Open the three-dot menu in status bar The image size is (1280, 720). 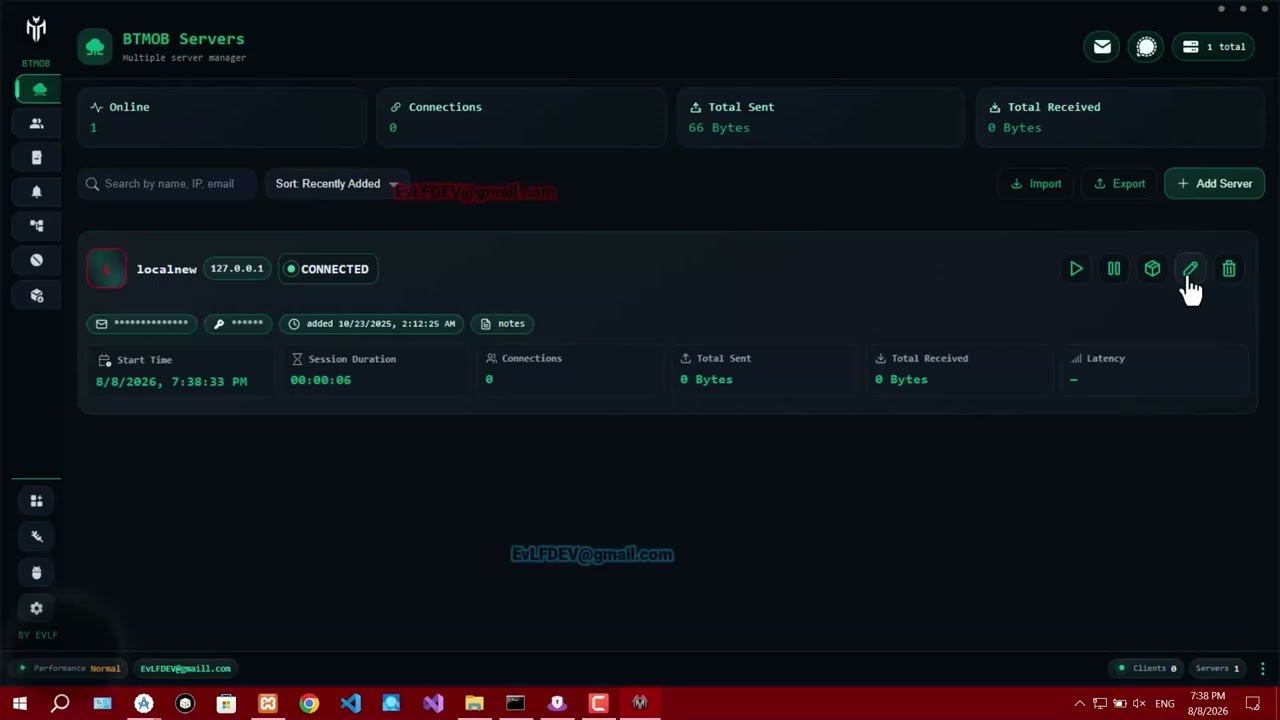[1263, 668]
